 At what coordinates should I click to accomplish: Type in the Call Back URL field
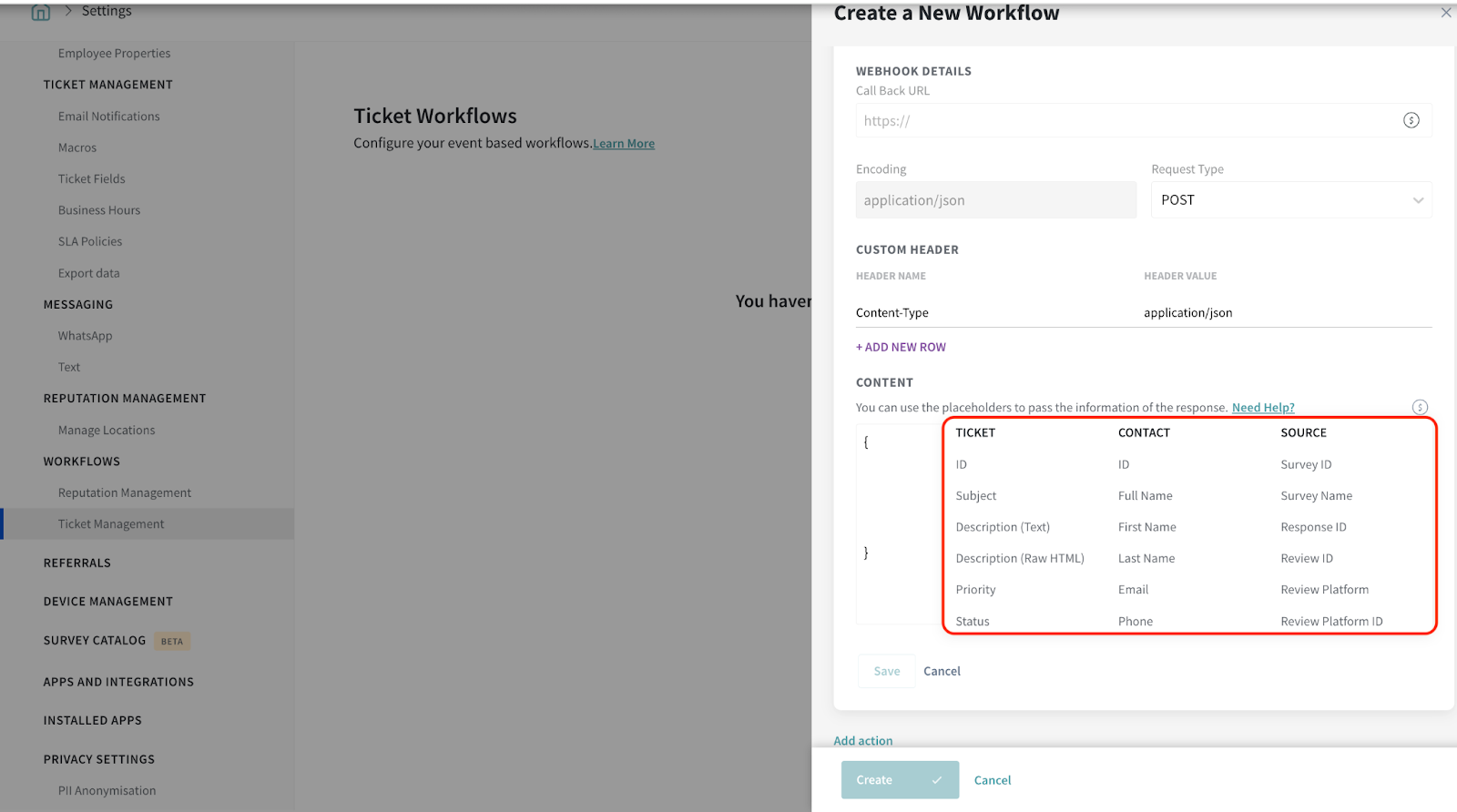click(1125, 120)
